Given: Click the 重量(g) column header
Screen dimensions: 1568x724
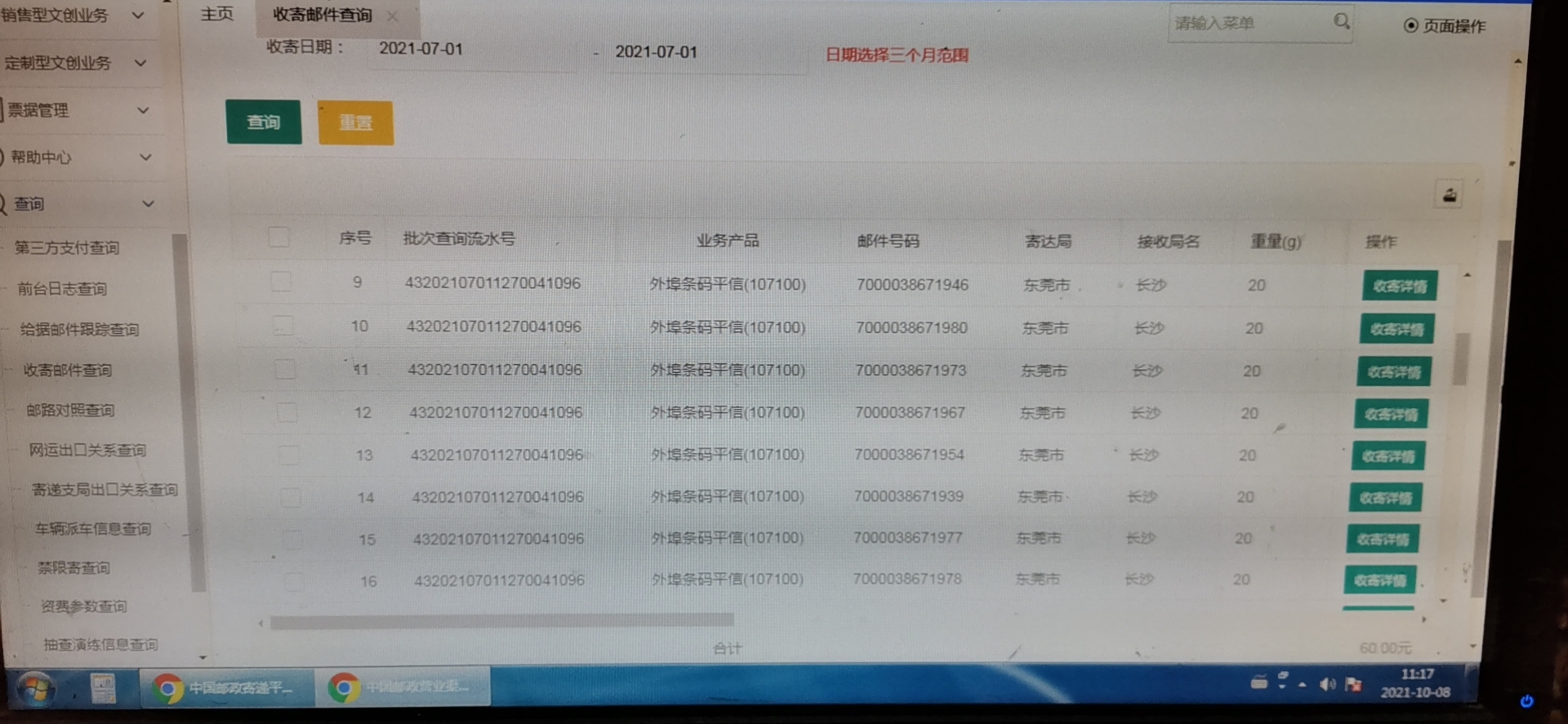Looking at the screenshot, I should [1276, 242].
